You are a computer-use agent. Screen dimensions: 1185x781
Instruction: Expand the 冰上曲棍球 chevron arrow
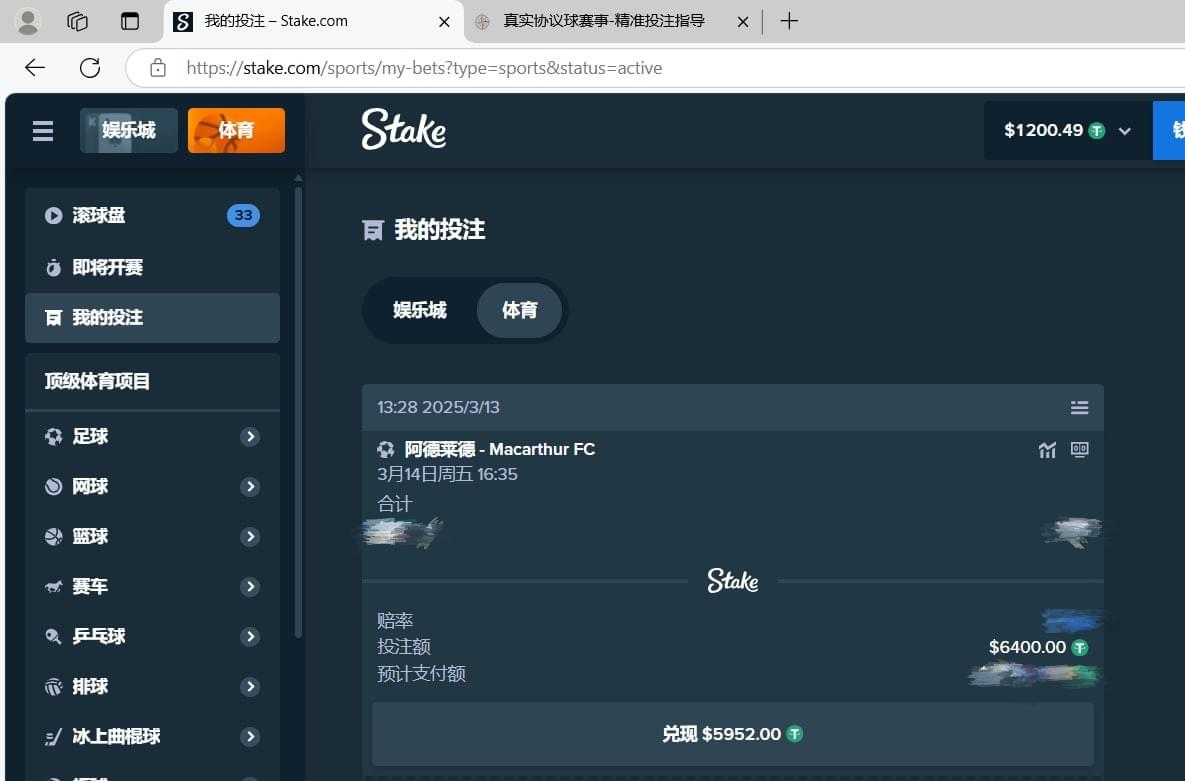250,736
